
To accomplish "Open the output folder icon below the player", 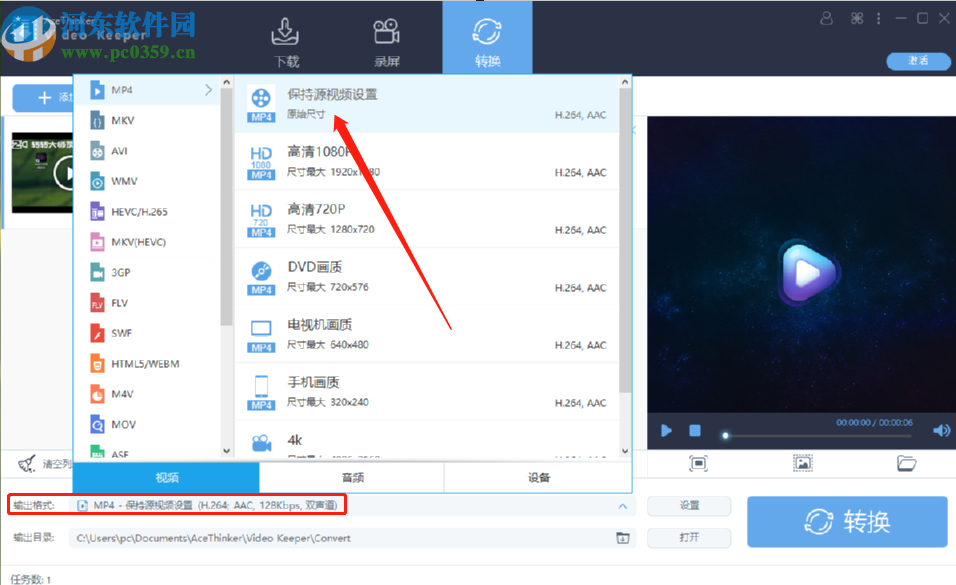I will click(x=906, y=463).
